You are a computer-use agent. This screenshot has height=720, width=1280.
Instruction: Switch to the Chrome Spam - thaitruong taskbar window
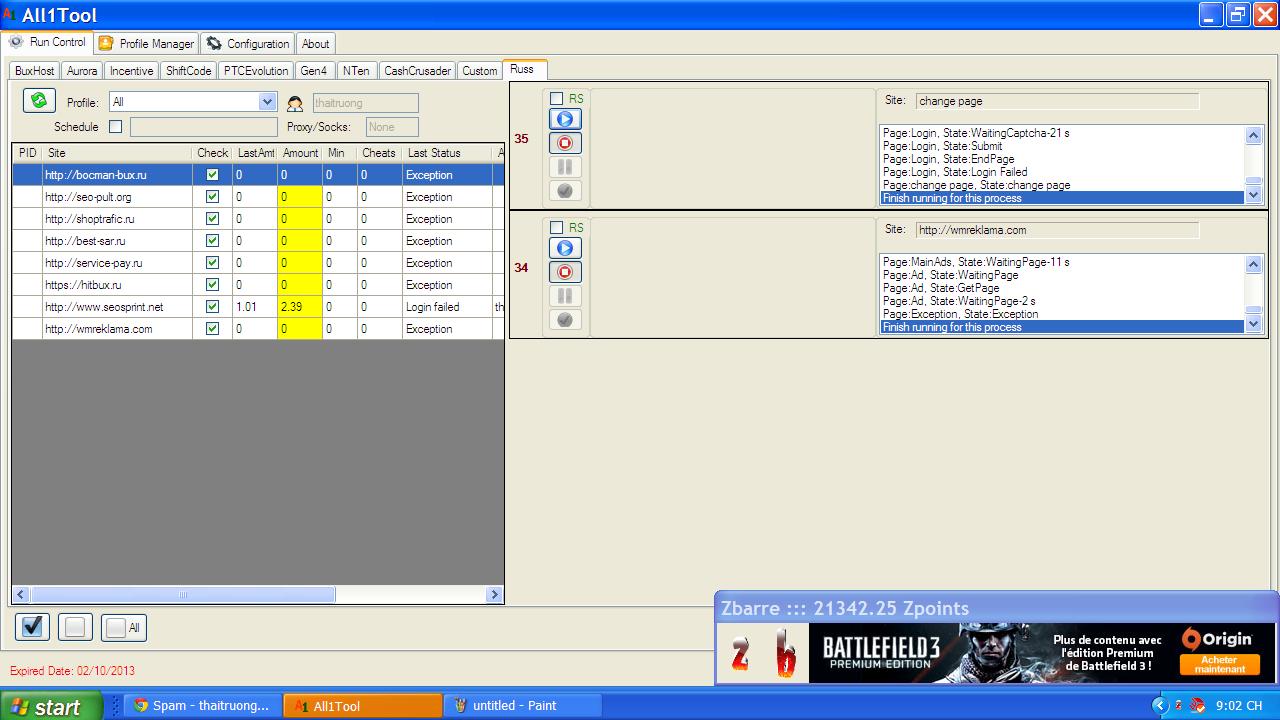coord(201,706)
